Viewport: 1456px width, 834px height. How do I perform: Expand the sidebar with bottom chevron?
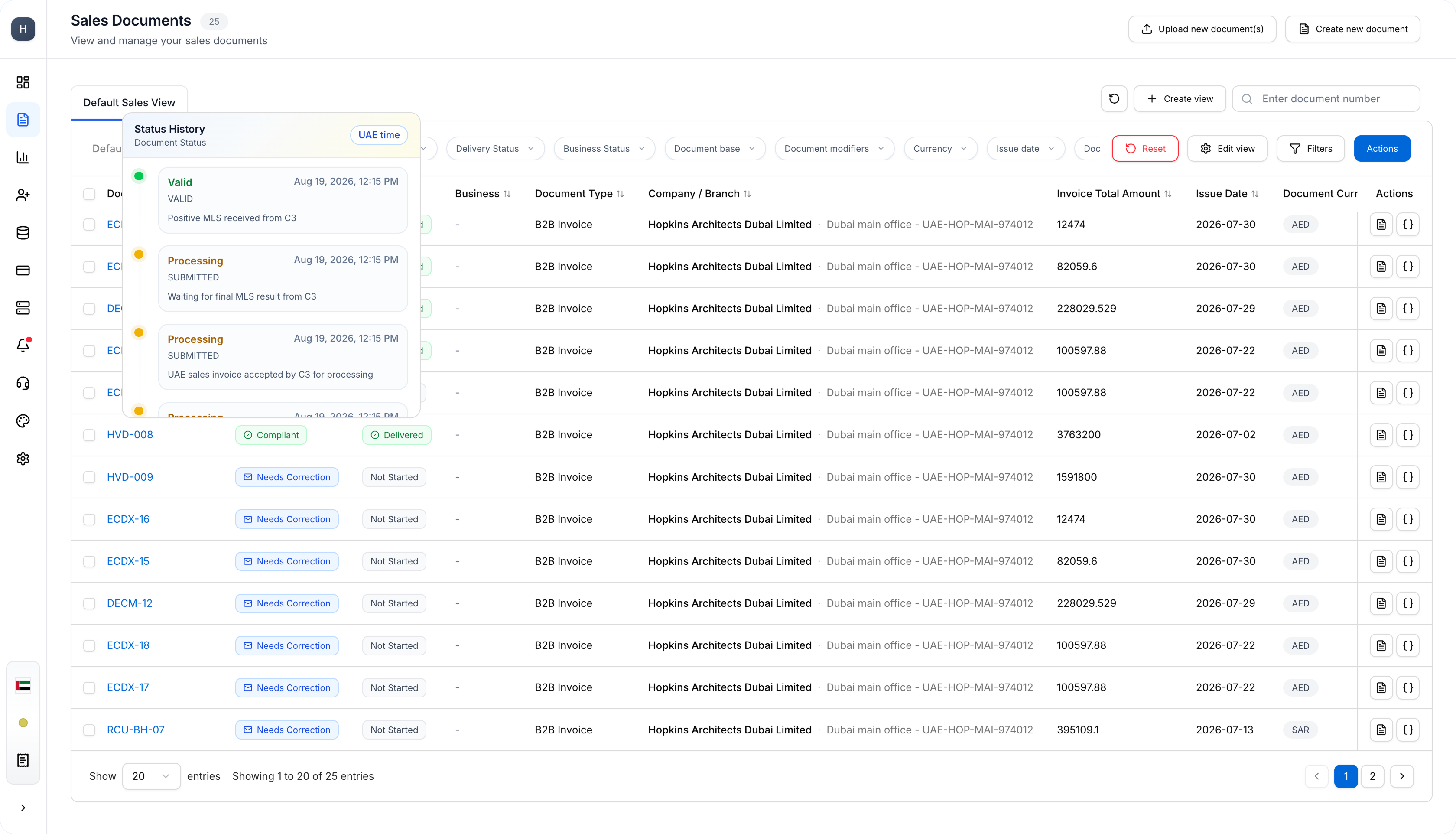coord(23,808)
